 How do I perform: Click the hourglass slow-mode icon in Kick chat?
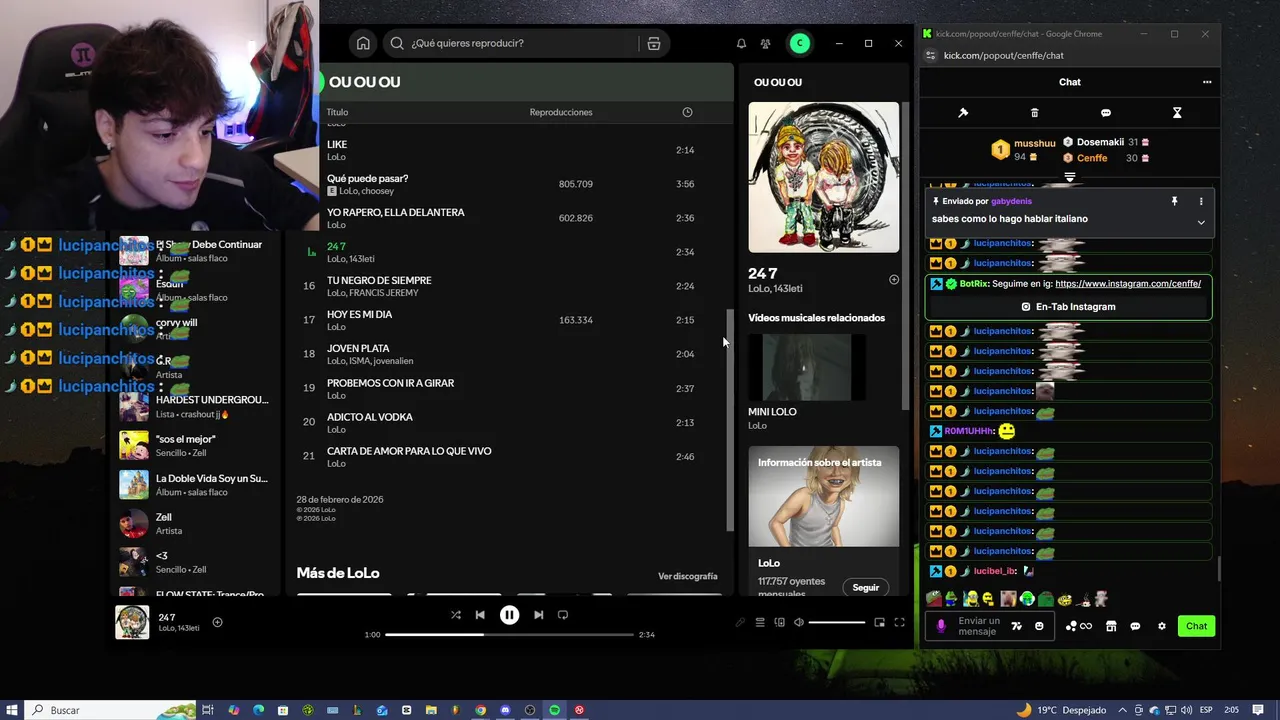click(1177, 113)
